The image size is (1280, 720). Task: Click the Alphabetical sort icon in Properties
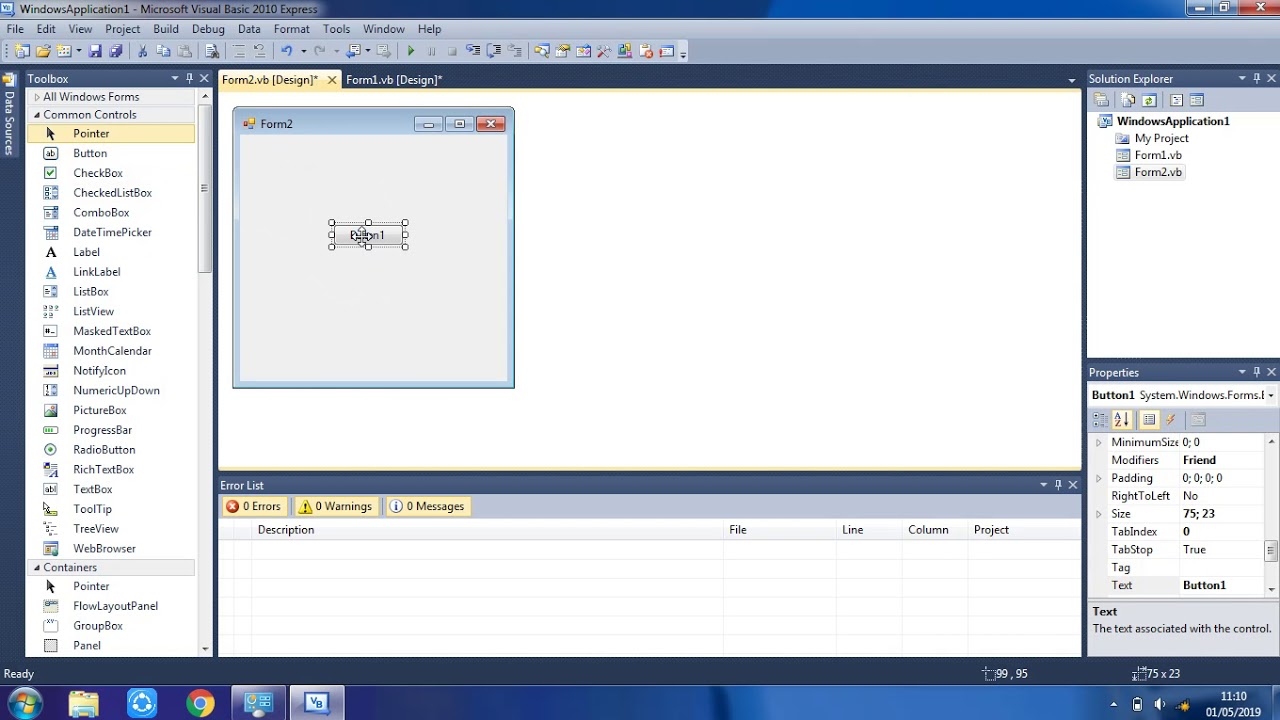coord(1122,420)
